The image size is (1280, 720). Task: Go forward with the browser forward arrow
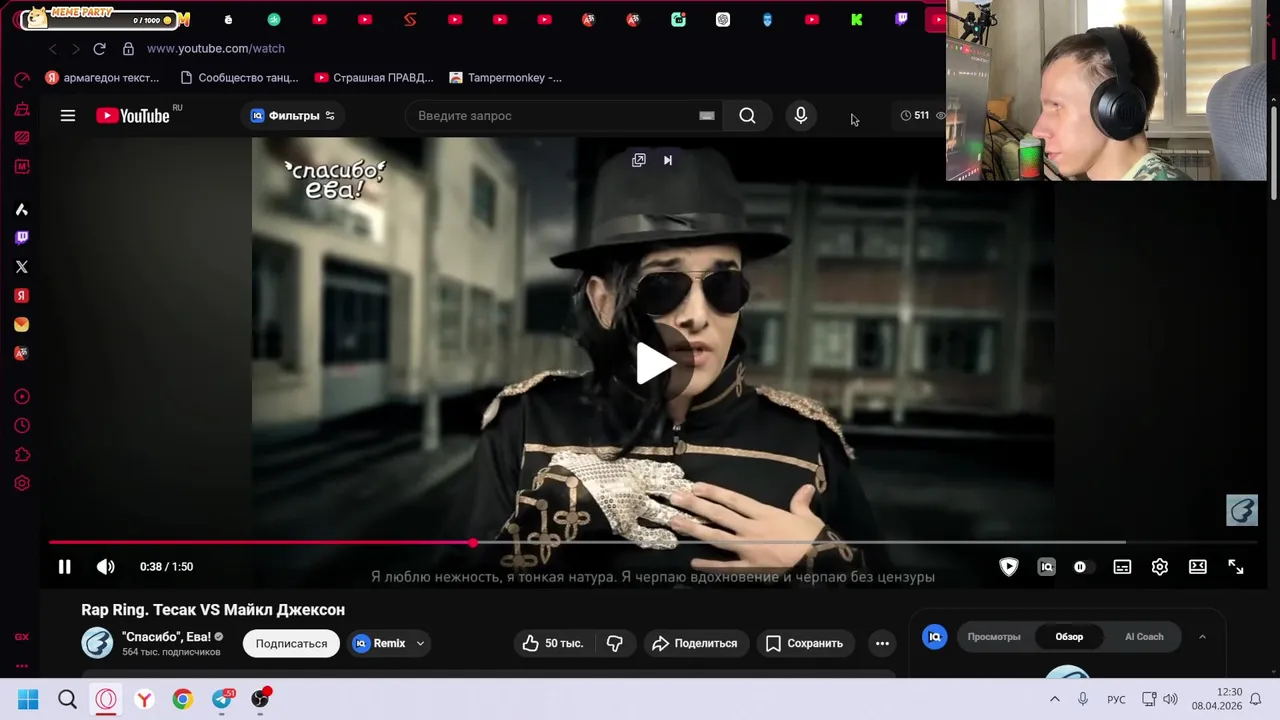[x=75, y=48]
